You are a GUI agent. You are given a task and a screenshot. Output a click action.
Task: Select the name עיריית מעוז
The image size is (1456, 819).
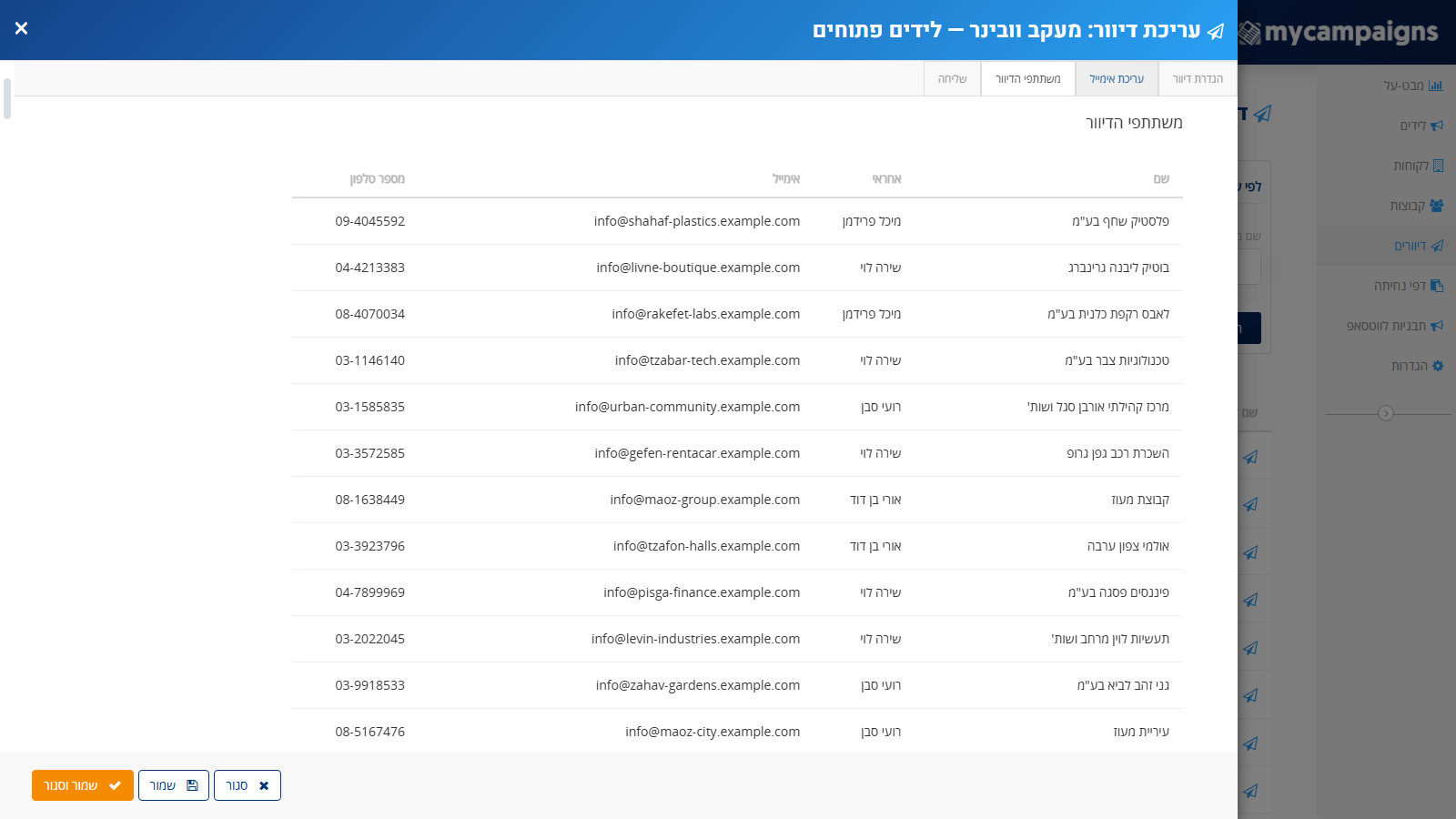tap(1141, 732)
